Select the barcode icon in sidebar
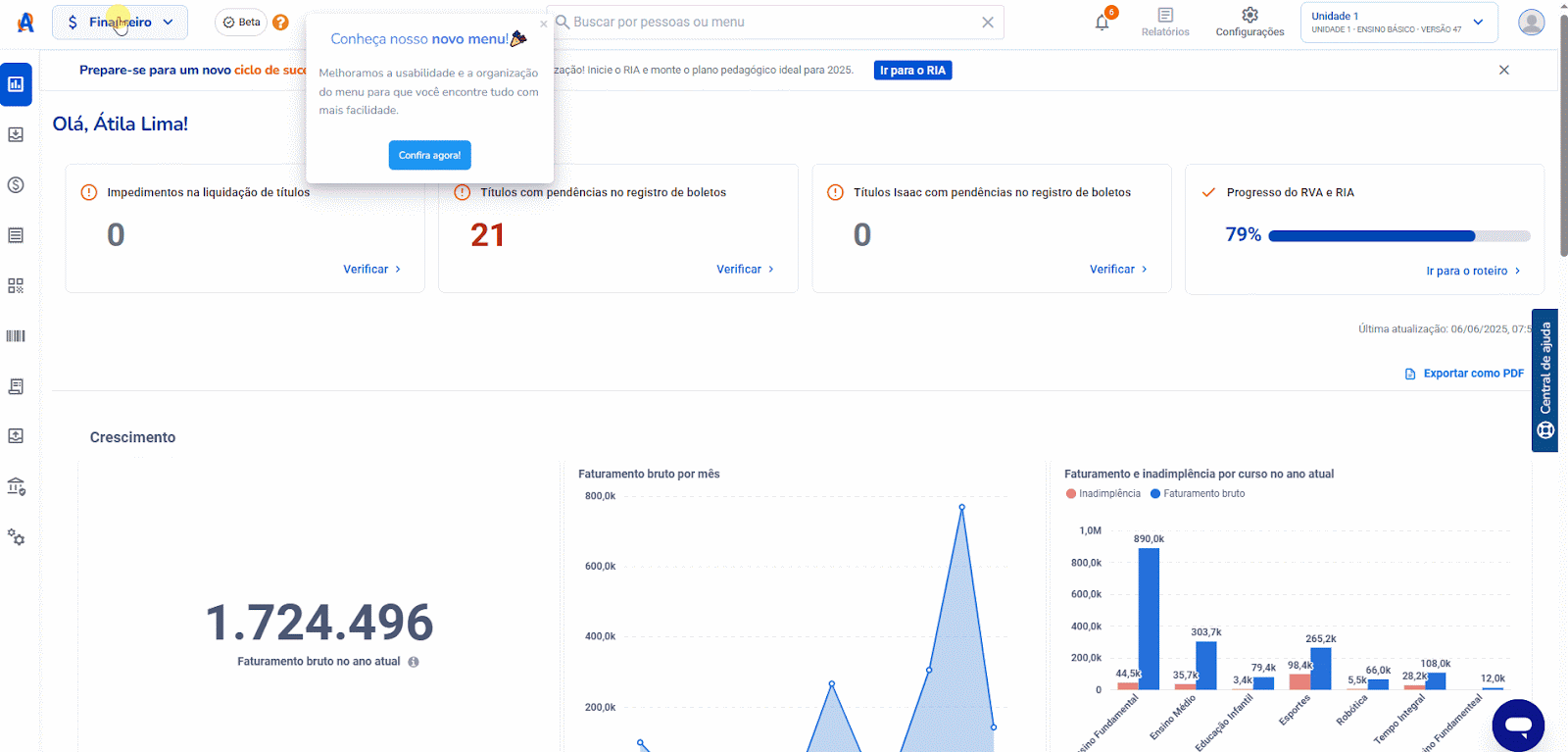Screen dimensions: 1568x752 pos(16,336)
